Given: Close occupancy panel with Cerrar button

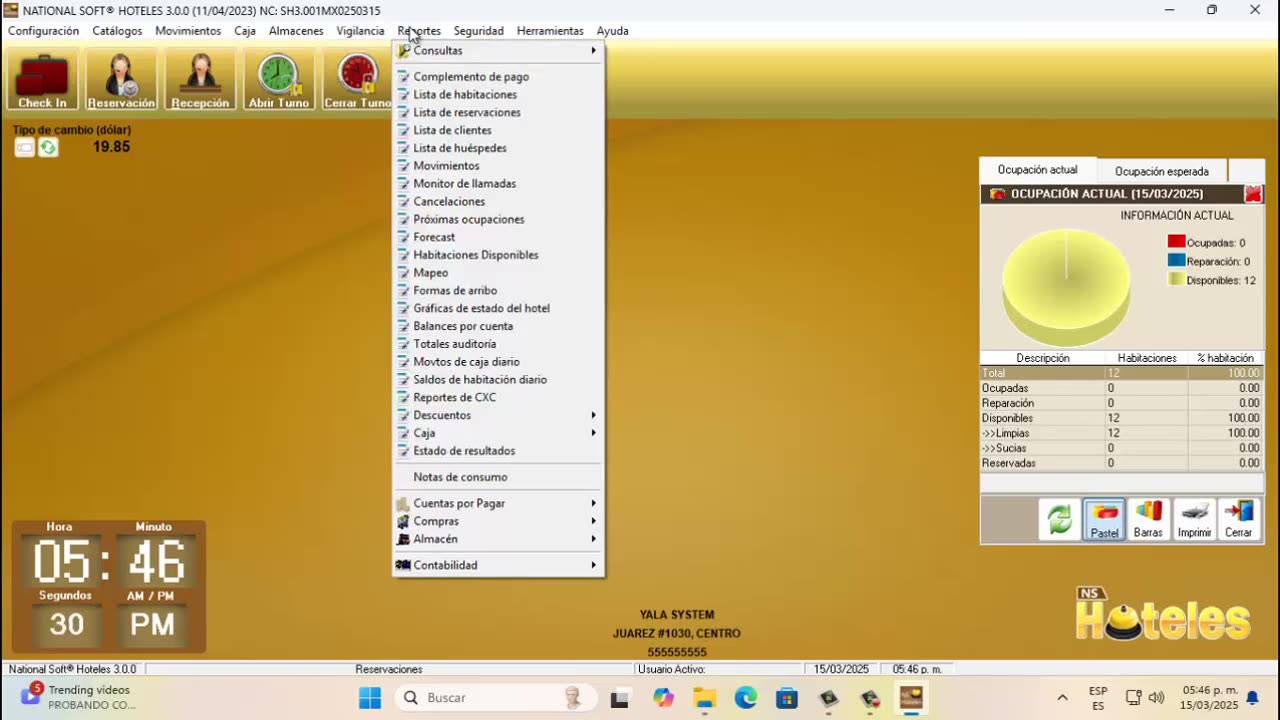Looking at the screenshot, I should pos(1238,519).
